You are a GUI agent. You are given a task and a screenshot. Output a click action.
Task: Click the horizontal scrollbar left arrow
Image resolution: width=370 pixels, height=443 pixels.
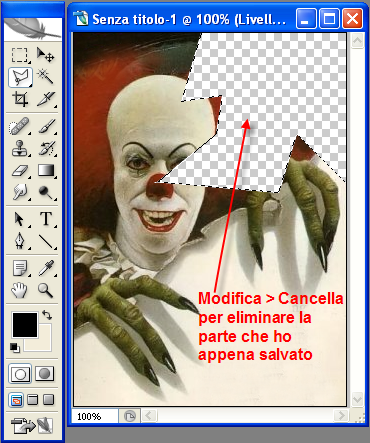[x=149, y=416]
